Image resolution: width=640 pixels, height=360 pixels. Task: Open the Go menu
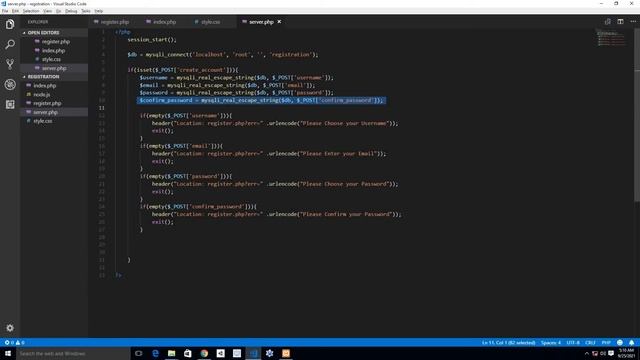pyautogui.click(x=59, y=11)
